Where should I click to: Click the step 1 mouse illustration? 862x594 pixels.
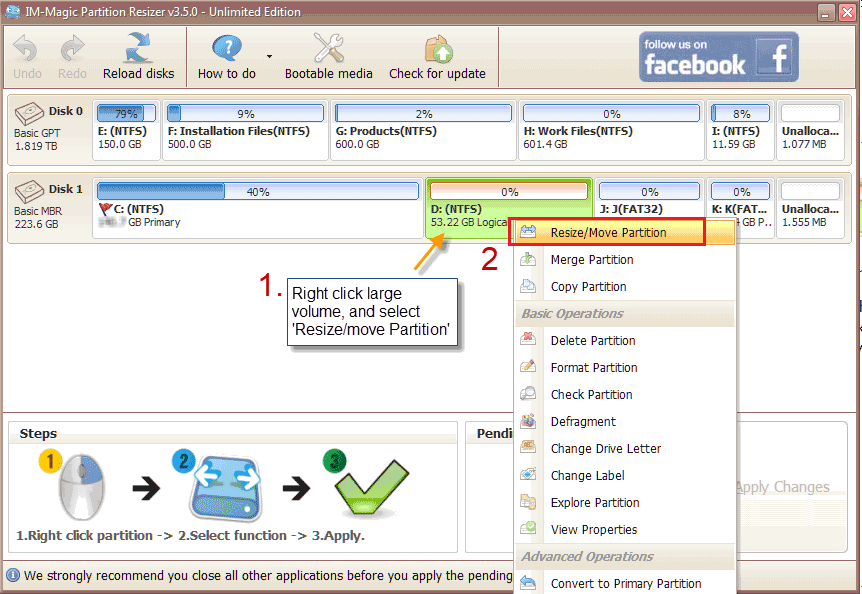81,486
